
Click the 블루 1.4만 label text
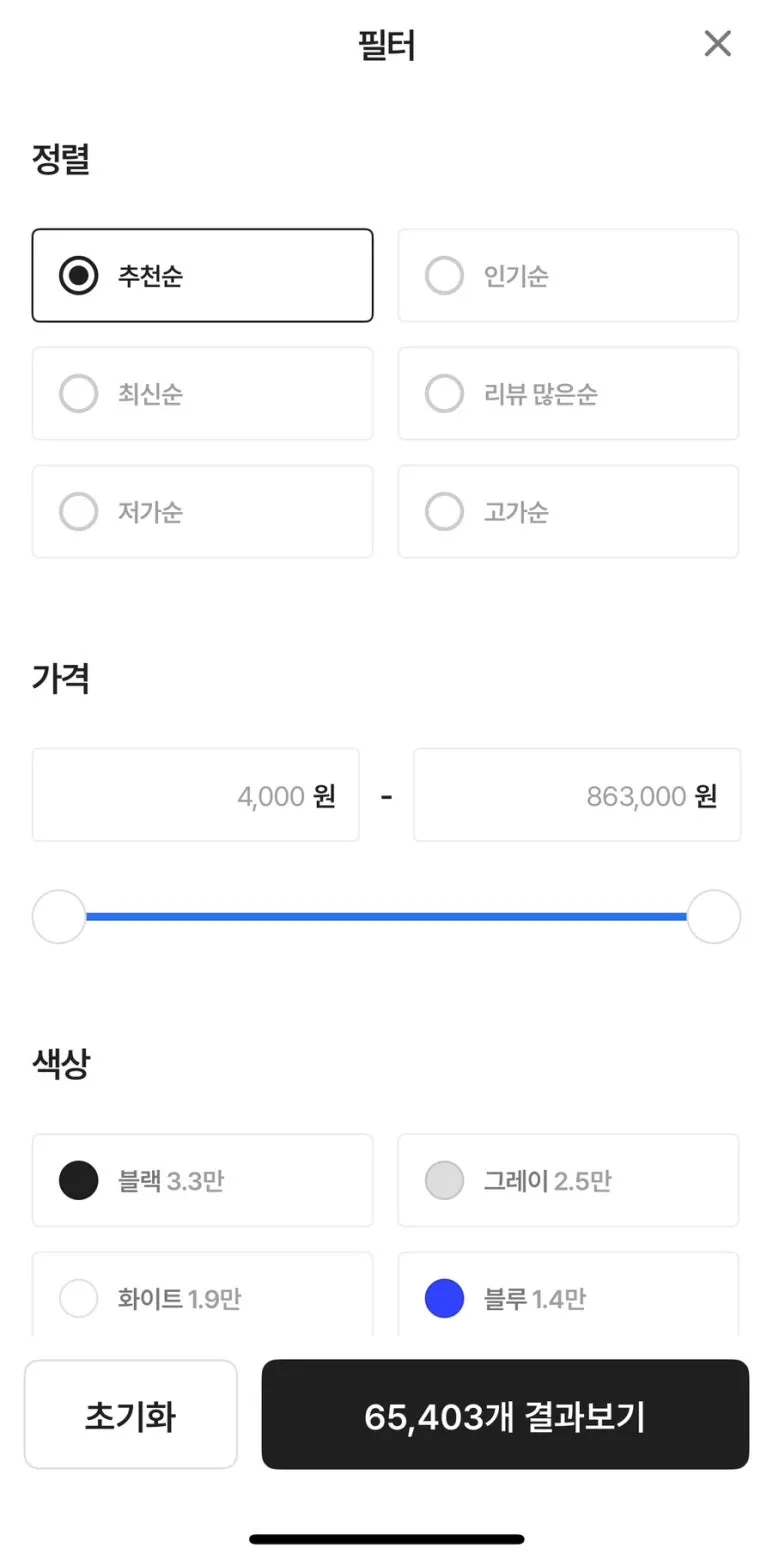(535, 1299)
